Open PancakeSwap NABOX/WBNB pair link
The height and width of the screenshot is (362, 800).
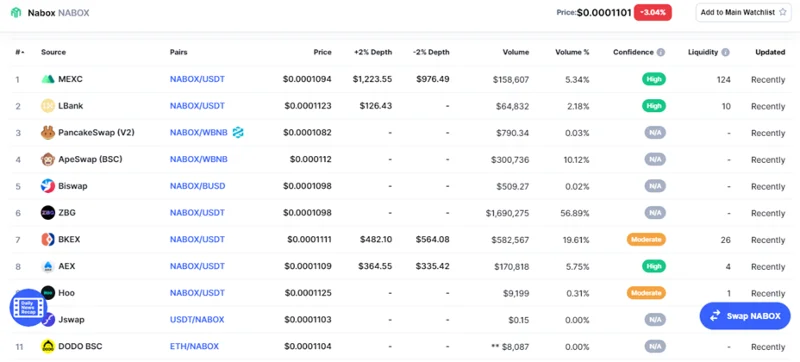[198, 133]
